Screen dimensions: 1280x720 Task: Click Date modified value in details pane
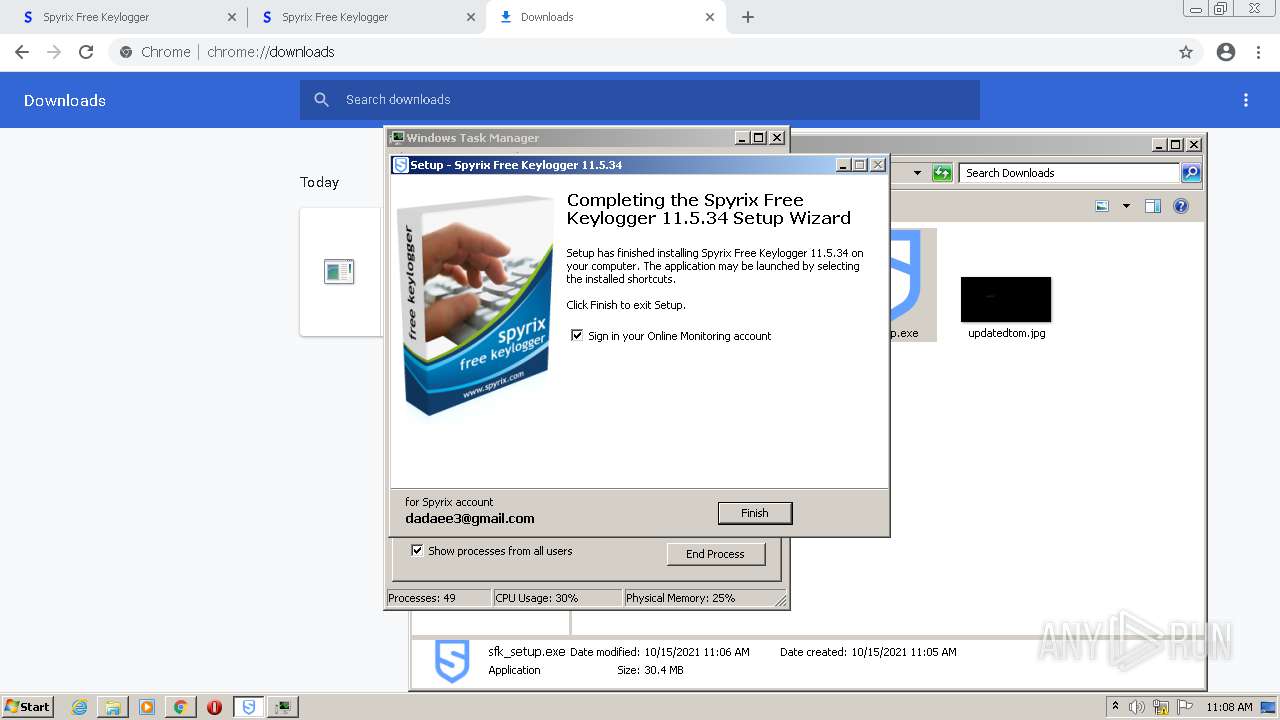pyautogui.click(x=697, y=652)
